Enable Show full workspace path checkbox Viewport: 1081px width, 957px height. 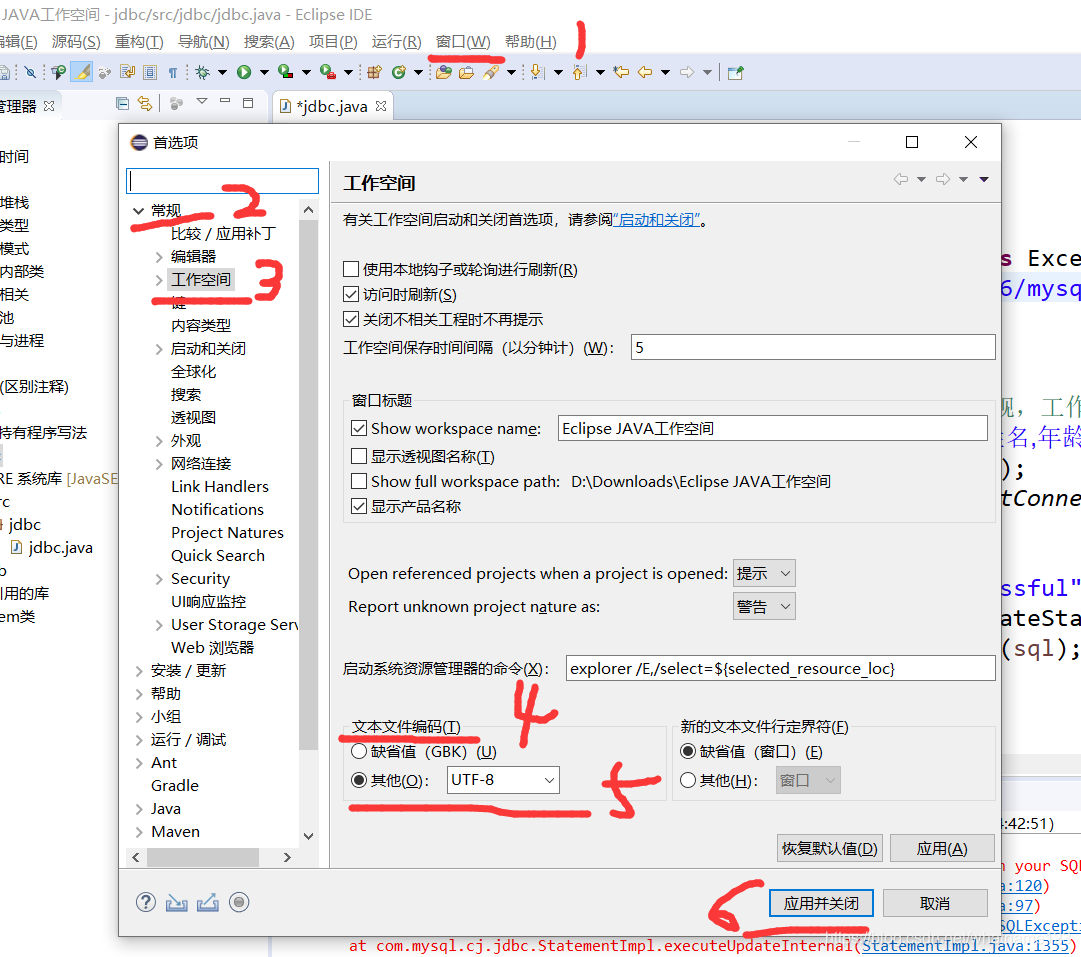(358, 481)
